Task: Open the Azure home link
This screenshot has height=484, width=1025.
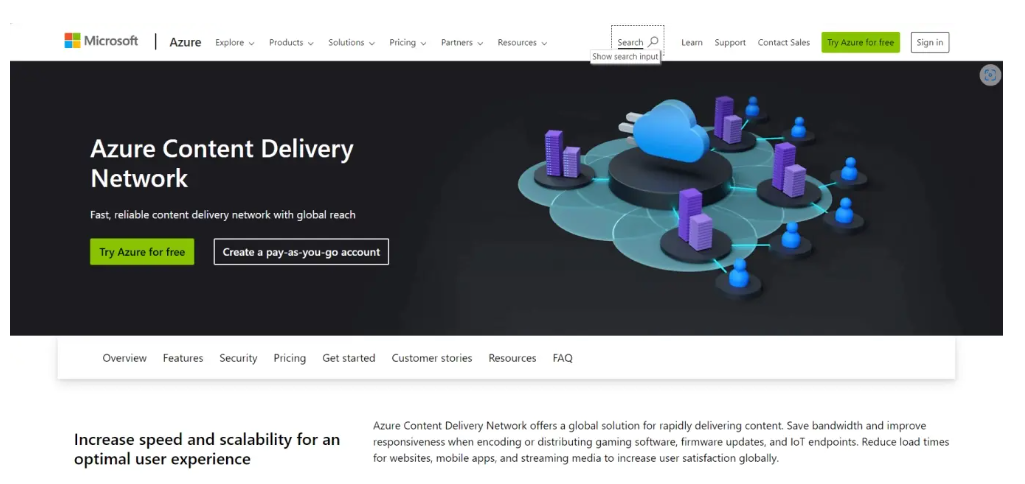Action: coord(185,42)
